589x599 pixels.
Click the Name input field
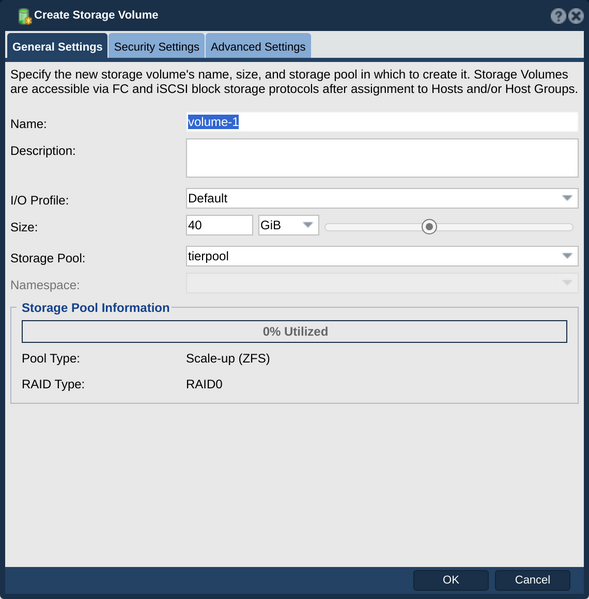pos(382,122)
